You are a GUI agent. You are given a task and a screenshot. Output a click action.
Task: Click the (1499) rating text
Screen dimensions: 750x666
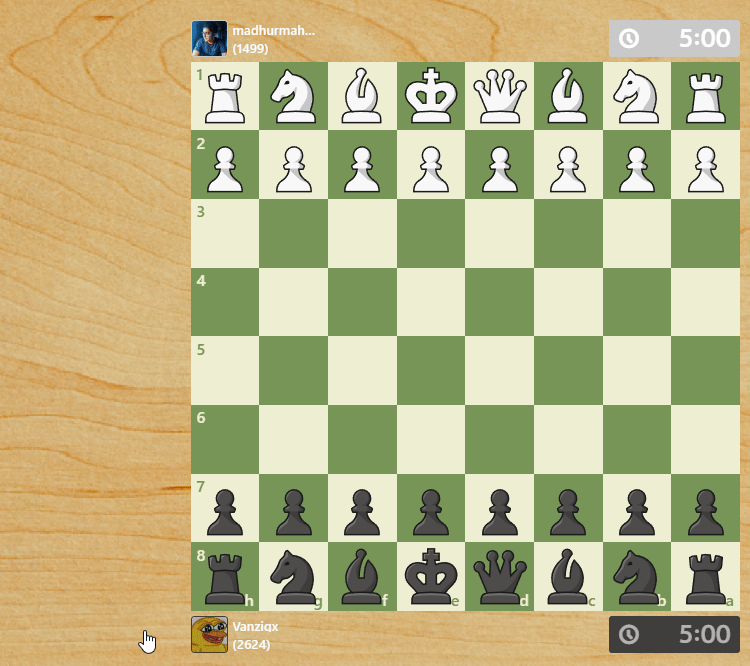point(250,49)
